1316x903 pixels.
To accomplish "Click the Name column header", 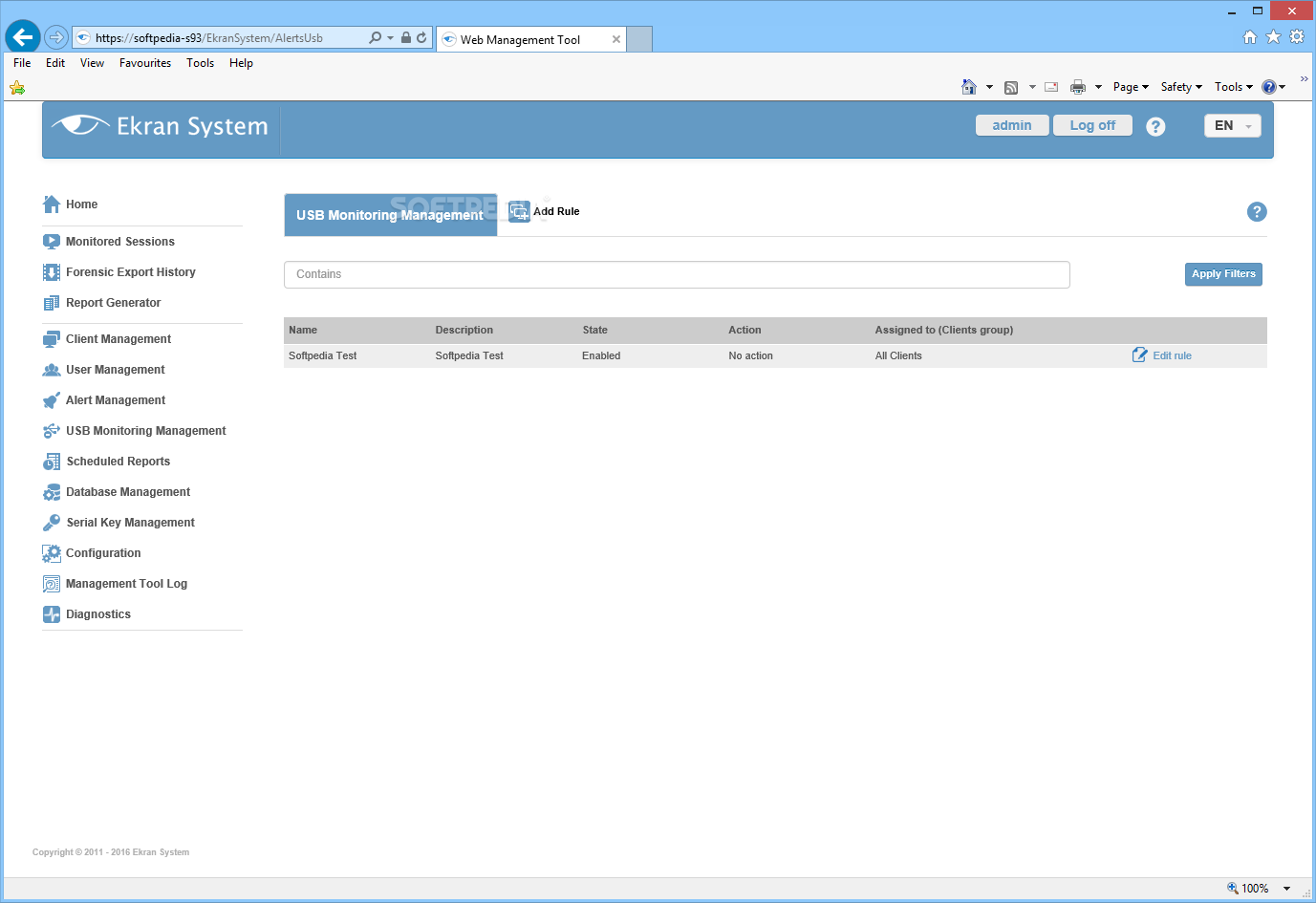I will tap(303, 330).
